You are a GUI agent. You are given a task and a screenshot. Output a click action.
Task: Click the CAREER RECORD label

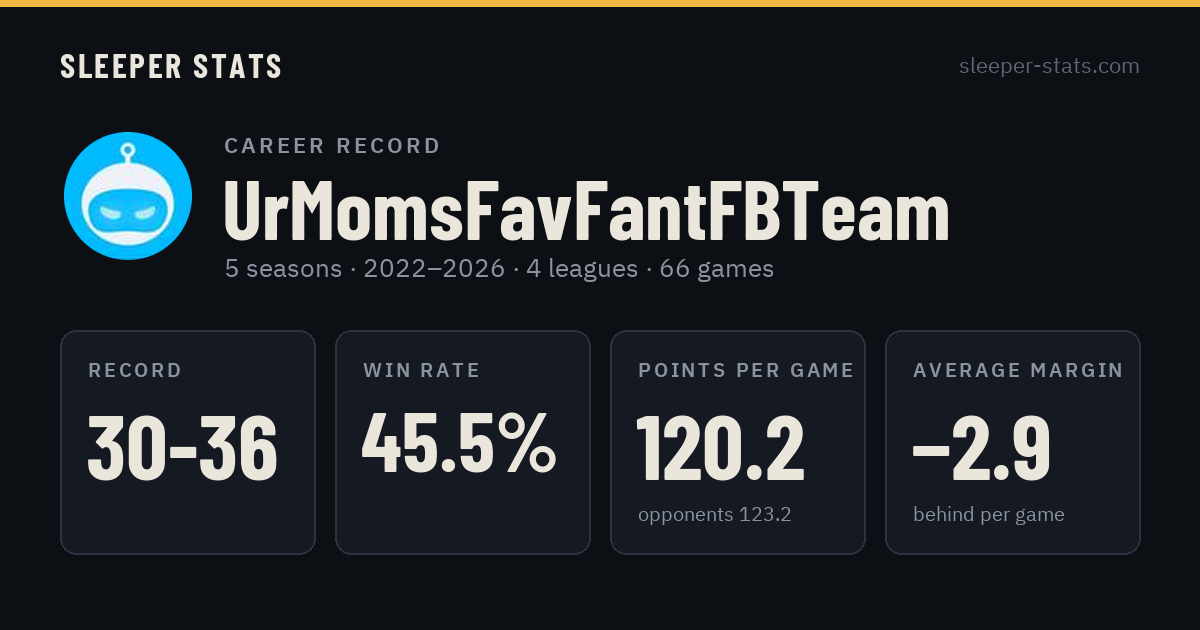pyautogui.click(x=333, y=146)
